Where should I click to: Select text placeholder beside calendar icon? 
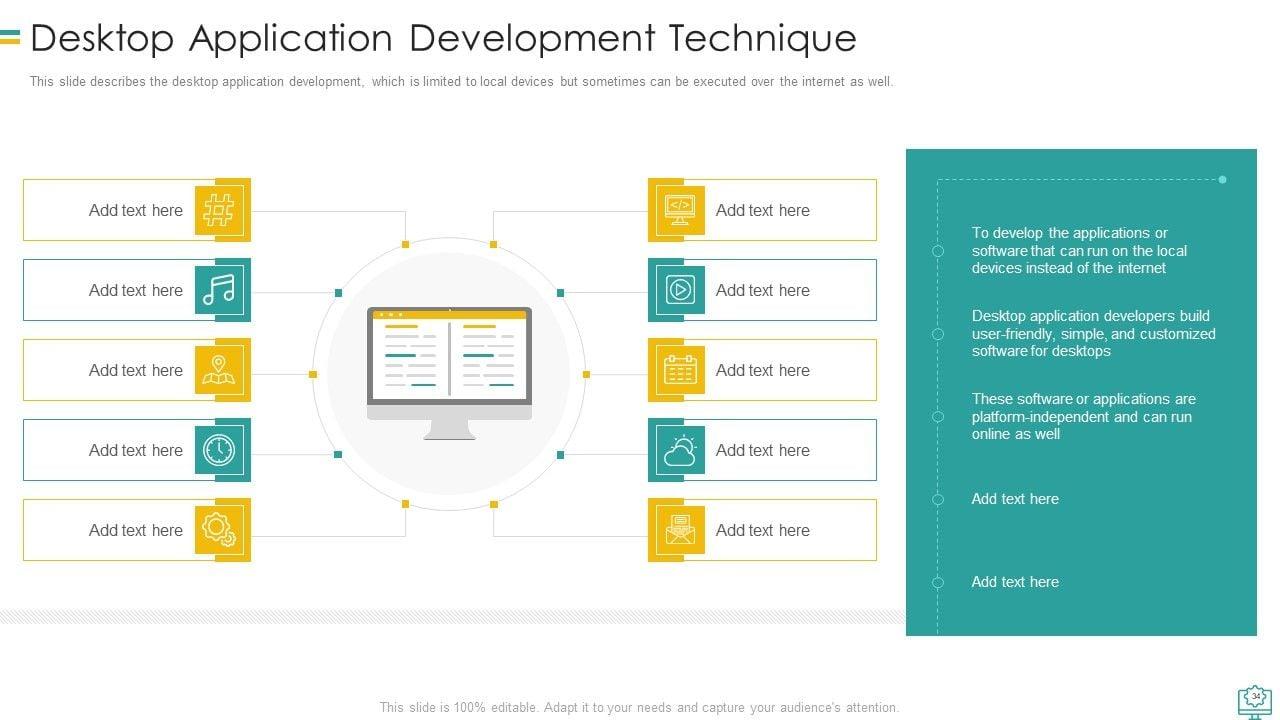[x=763, y=370]
